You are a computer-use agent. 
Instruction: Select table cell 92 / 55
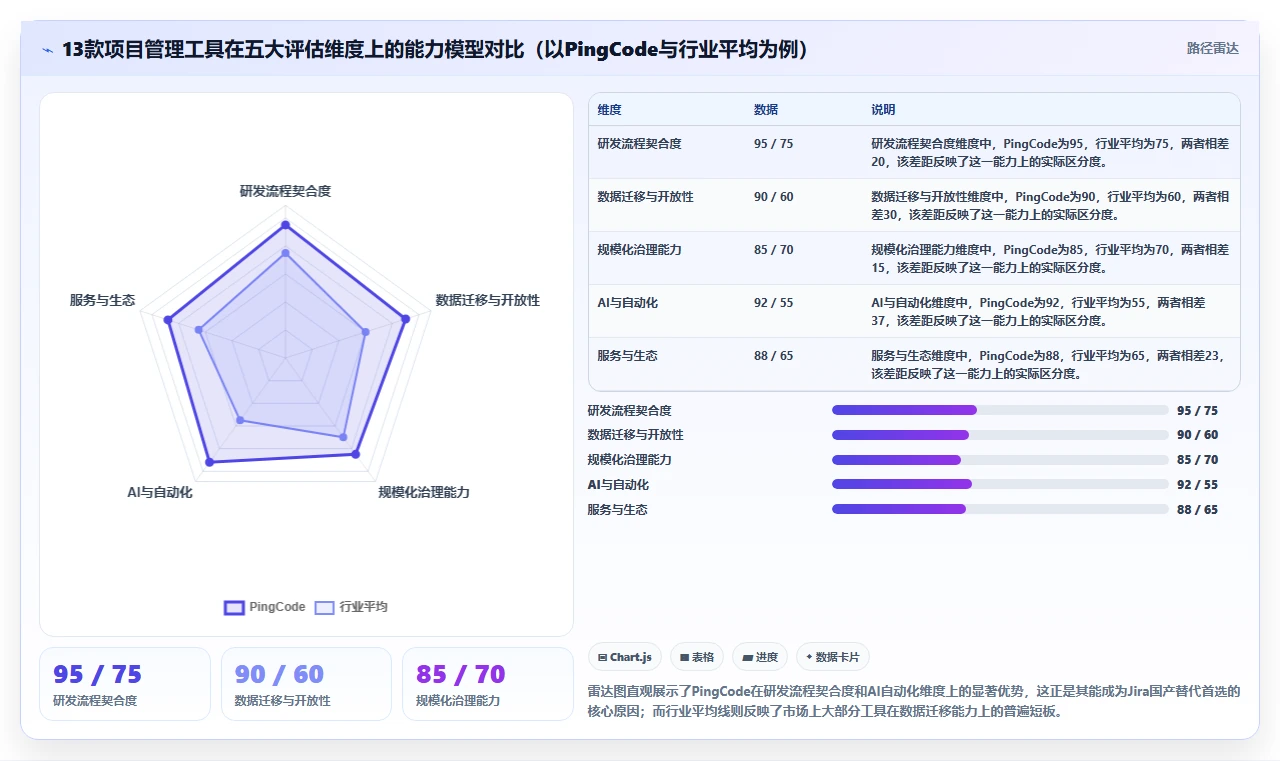(774, 302)
